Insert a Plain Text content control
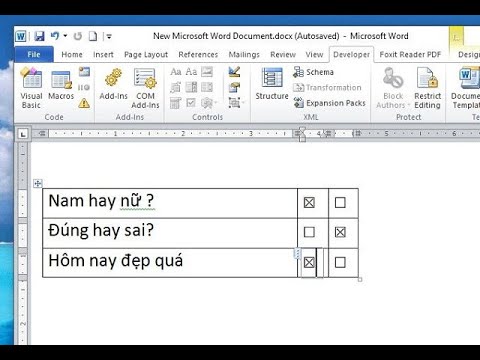The width and height of the screenshot is (480, 360). point(191,72)
